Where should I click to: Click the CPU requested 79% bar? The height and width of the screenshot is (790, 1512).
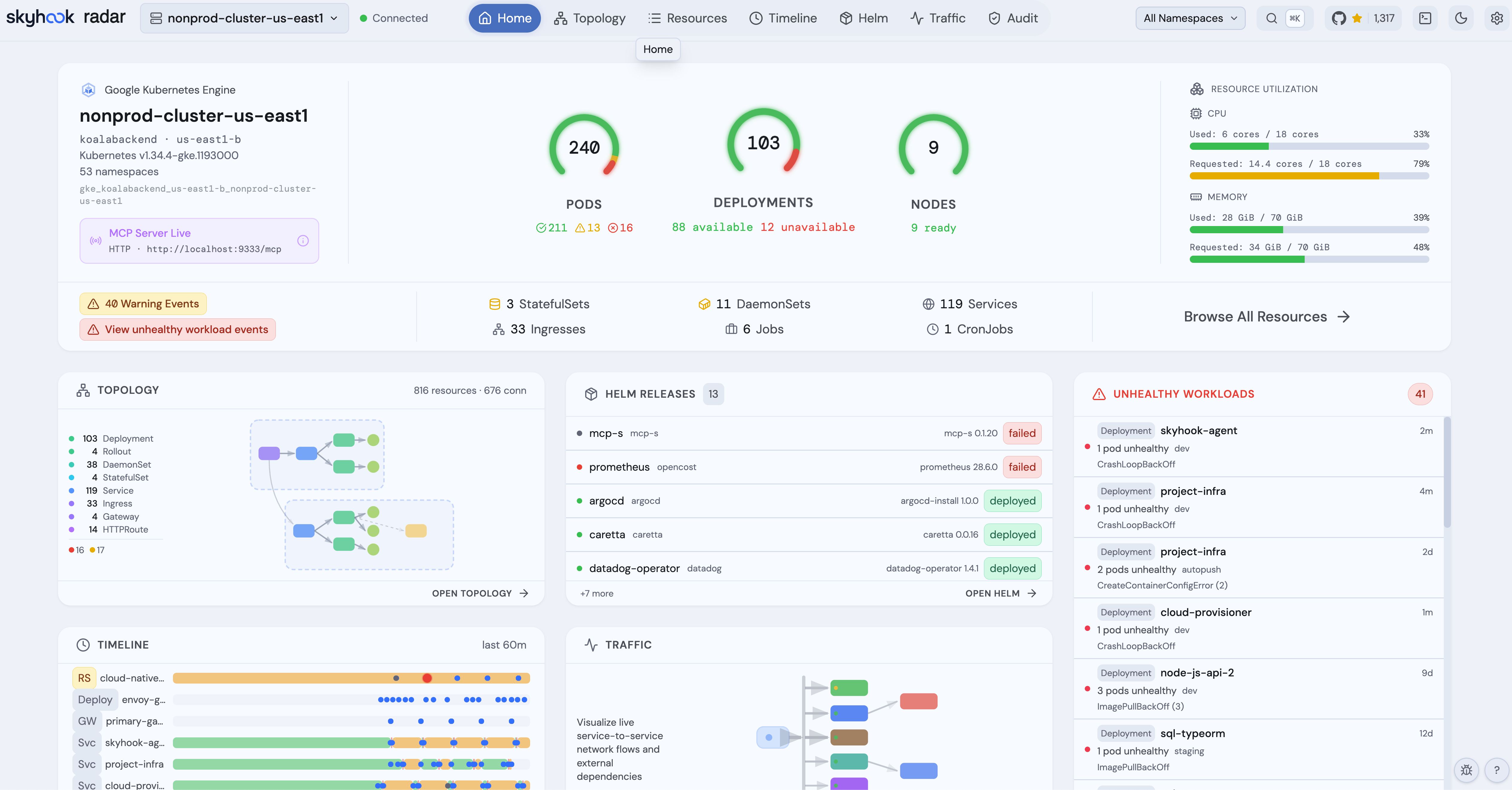coord(1309,176)
